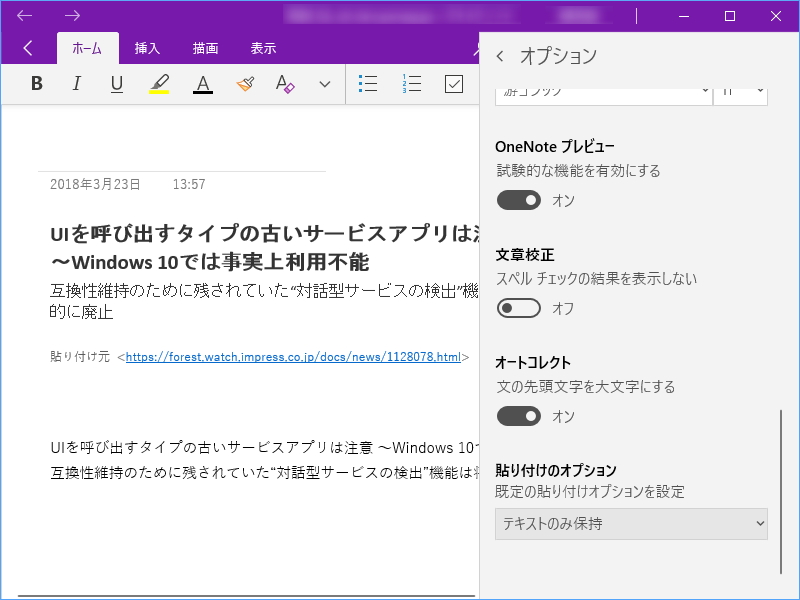Change font size with the size dropdown

point(740,91)
